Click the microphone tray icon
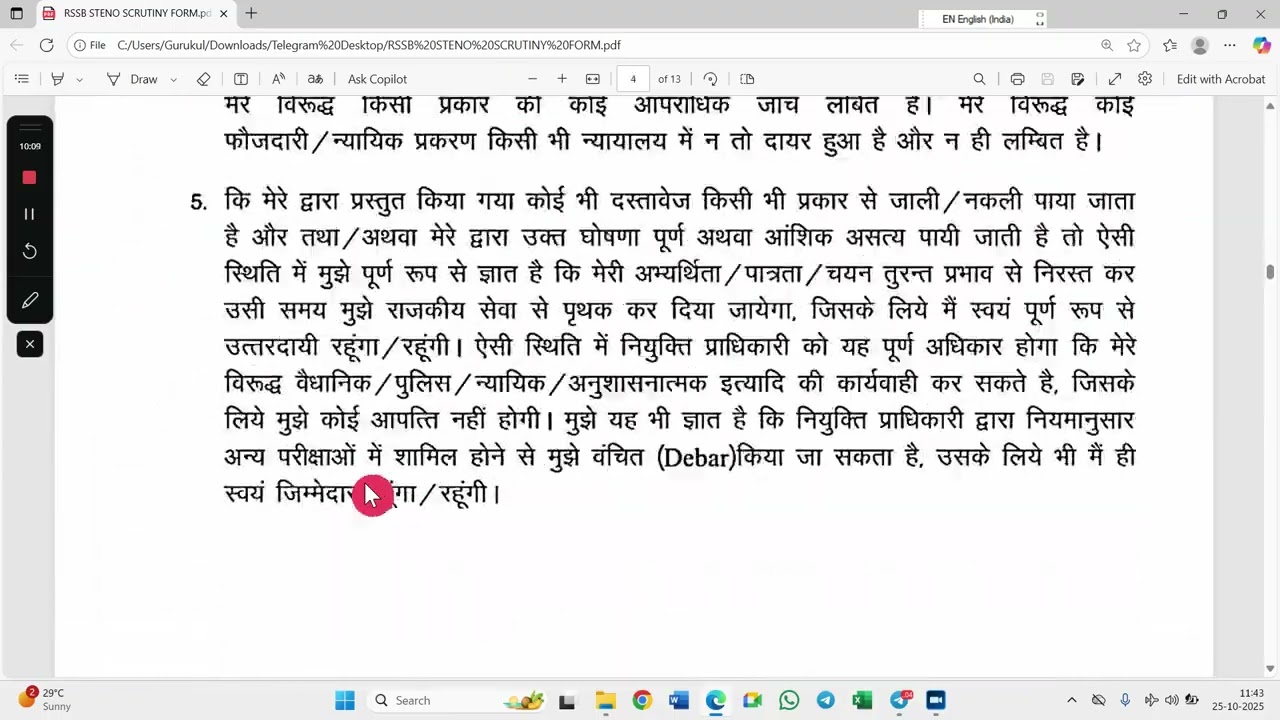The image size is (1280, 720). [x=1125, y=700]
